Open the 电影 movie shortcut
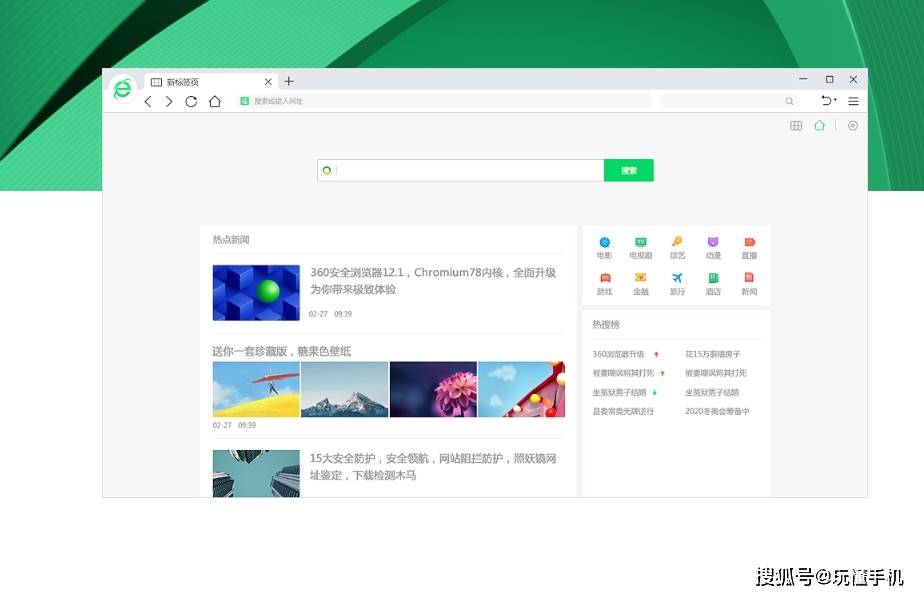 point(605,248)
